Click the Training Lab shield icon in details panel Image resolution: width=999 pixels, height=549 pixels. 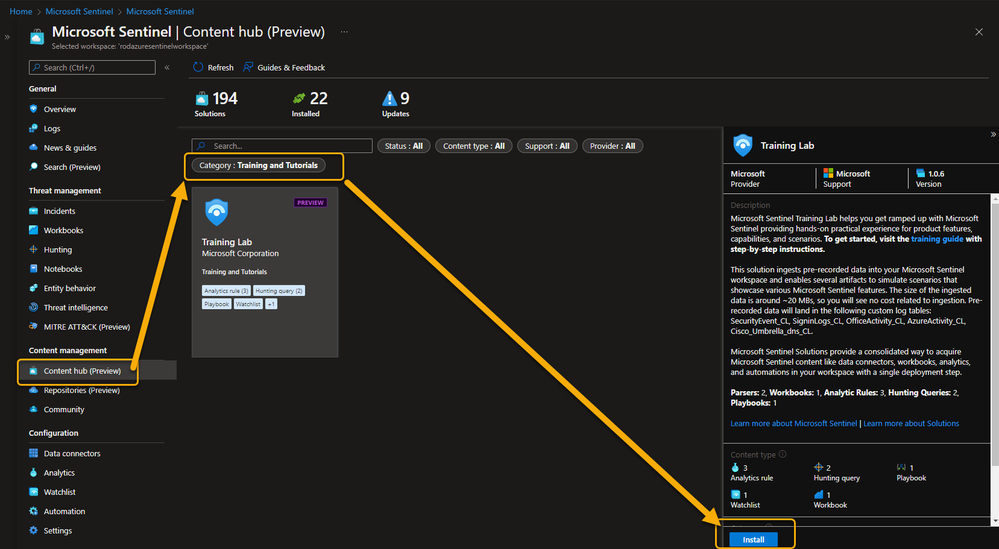tap(743, 145)
